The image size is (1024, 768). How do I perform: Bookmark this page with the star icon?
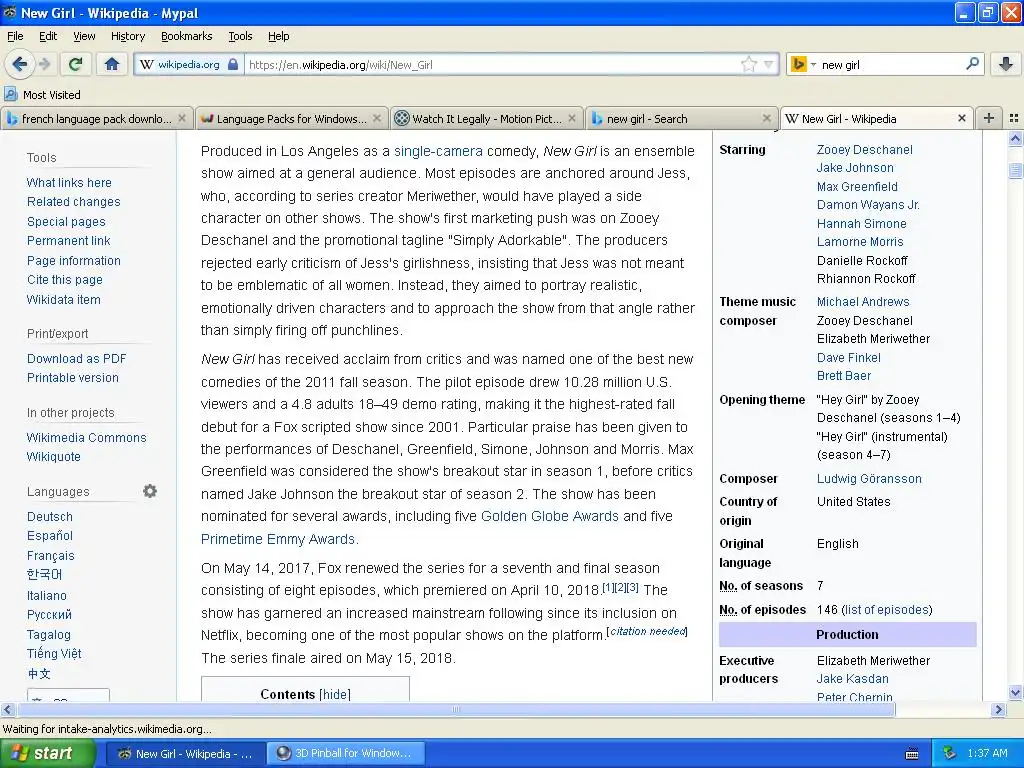[748, 64]
